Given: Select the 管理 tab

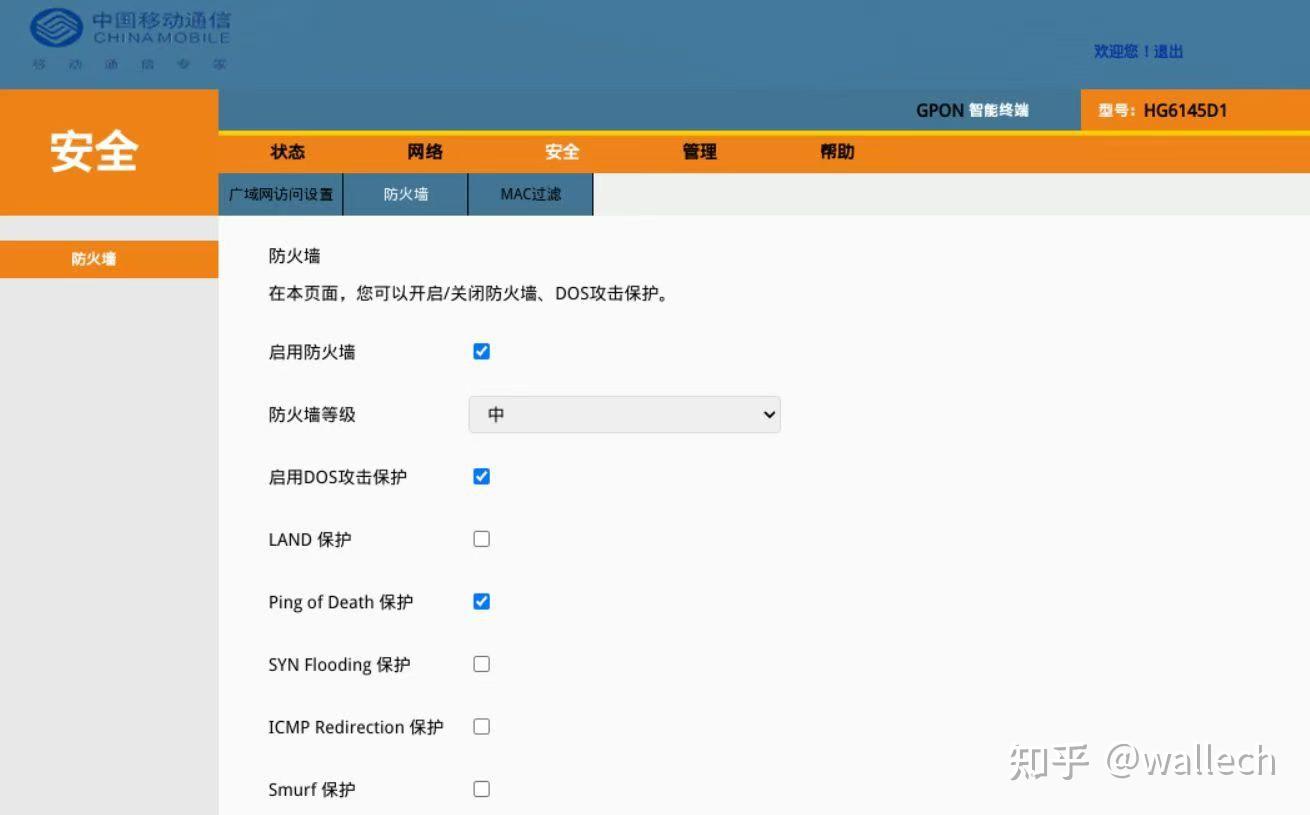Looking at the screenshot, I should [698, 152].
